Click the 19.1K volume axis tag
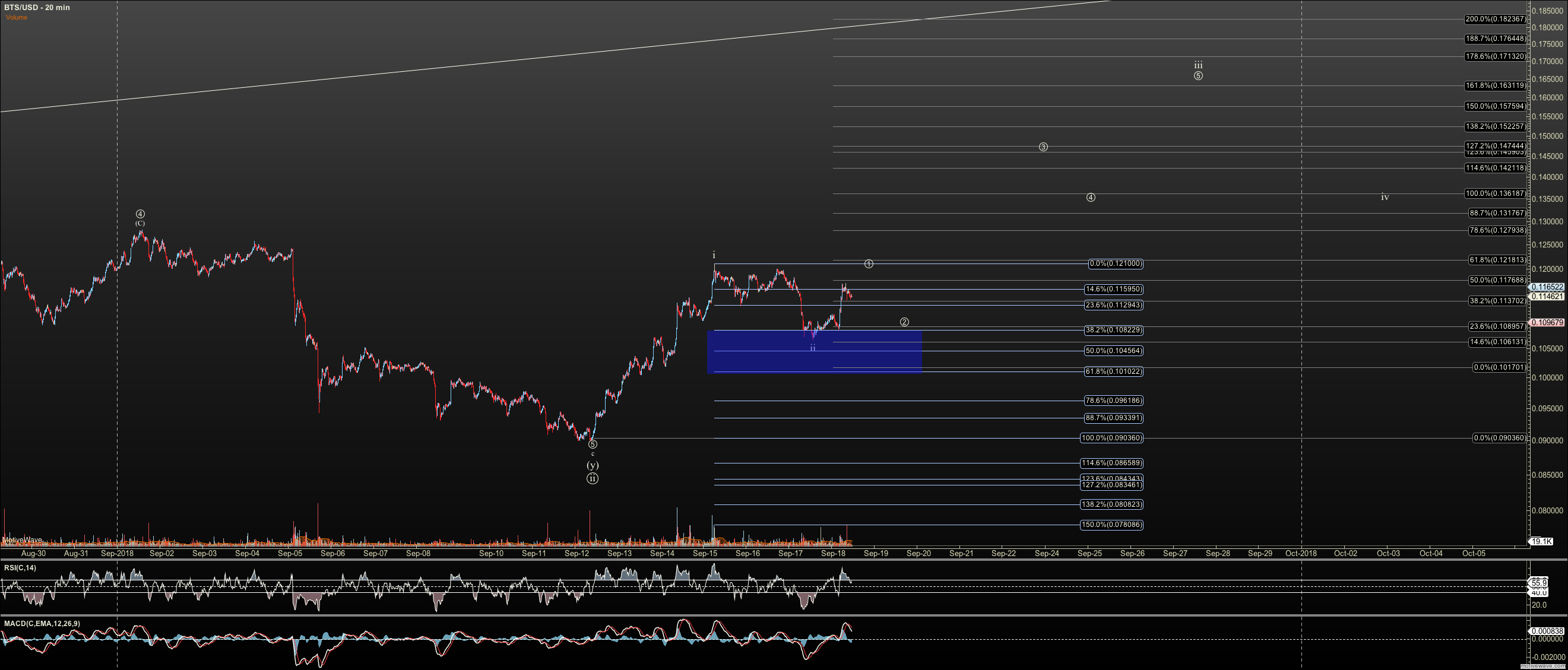The height and width of the screenshot is (670, 1568). pyautogui.click(x=1541, y=542)
